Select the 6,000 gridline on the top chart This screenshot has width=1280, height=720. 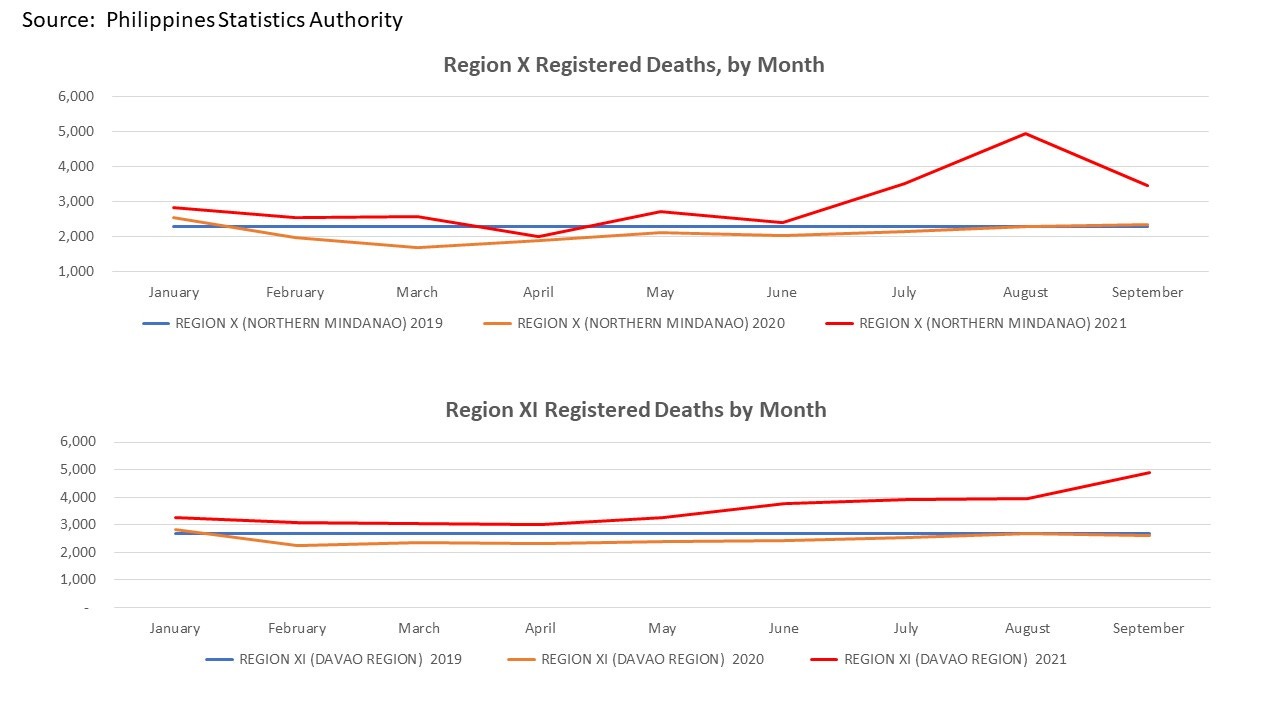point(650,96)
